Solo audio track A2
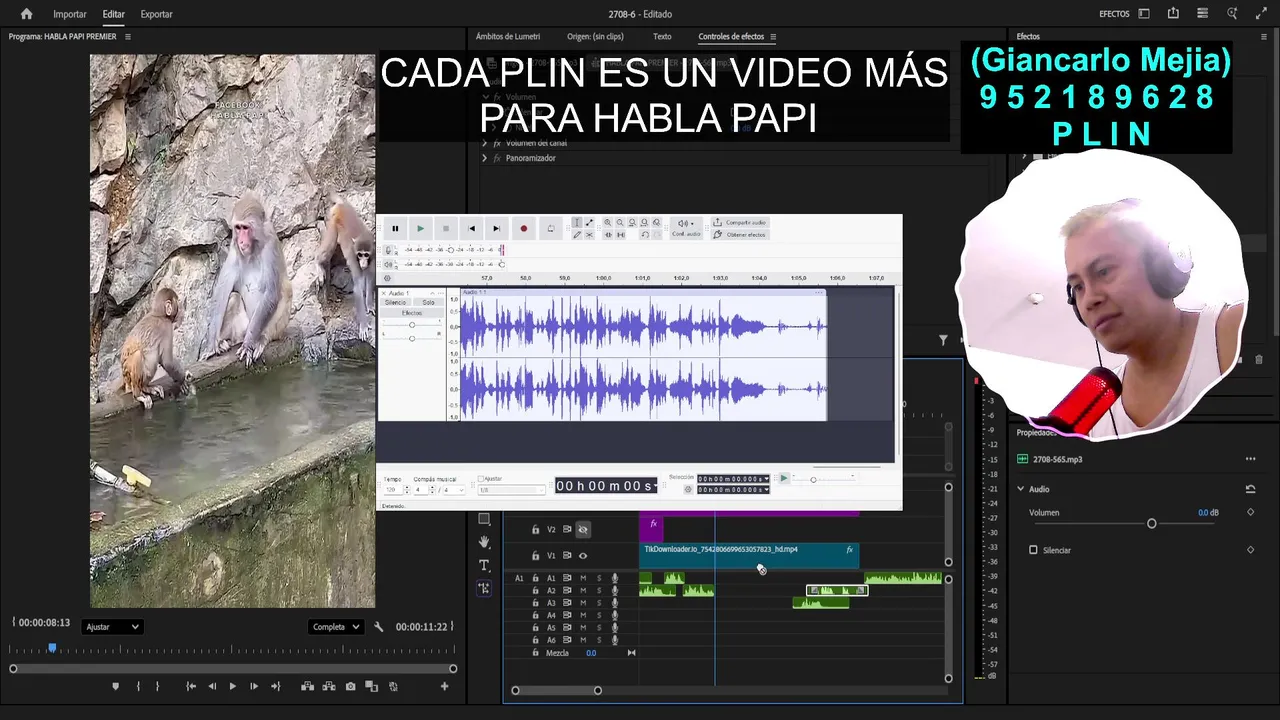This screenshot has height=720, width=1280. [599, 591]
